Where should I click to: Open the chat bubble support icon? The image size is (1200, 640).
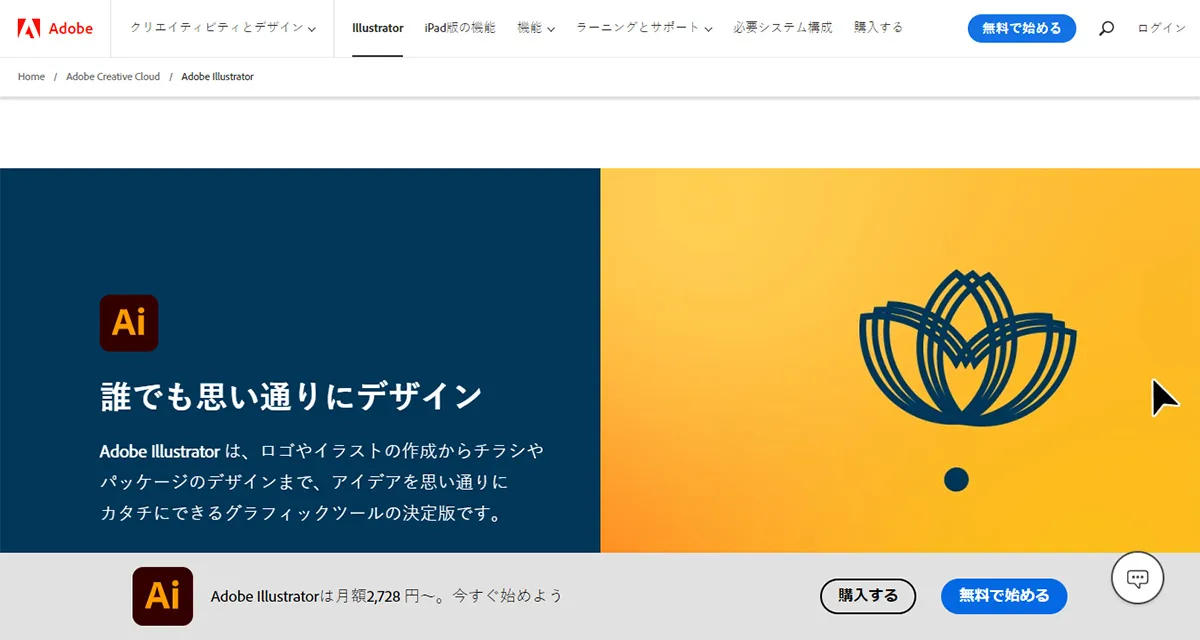pyautogui.click(x=1137, y=578)
